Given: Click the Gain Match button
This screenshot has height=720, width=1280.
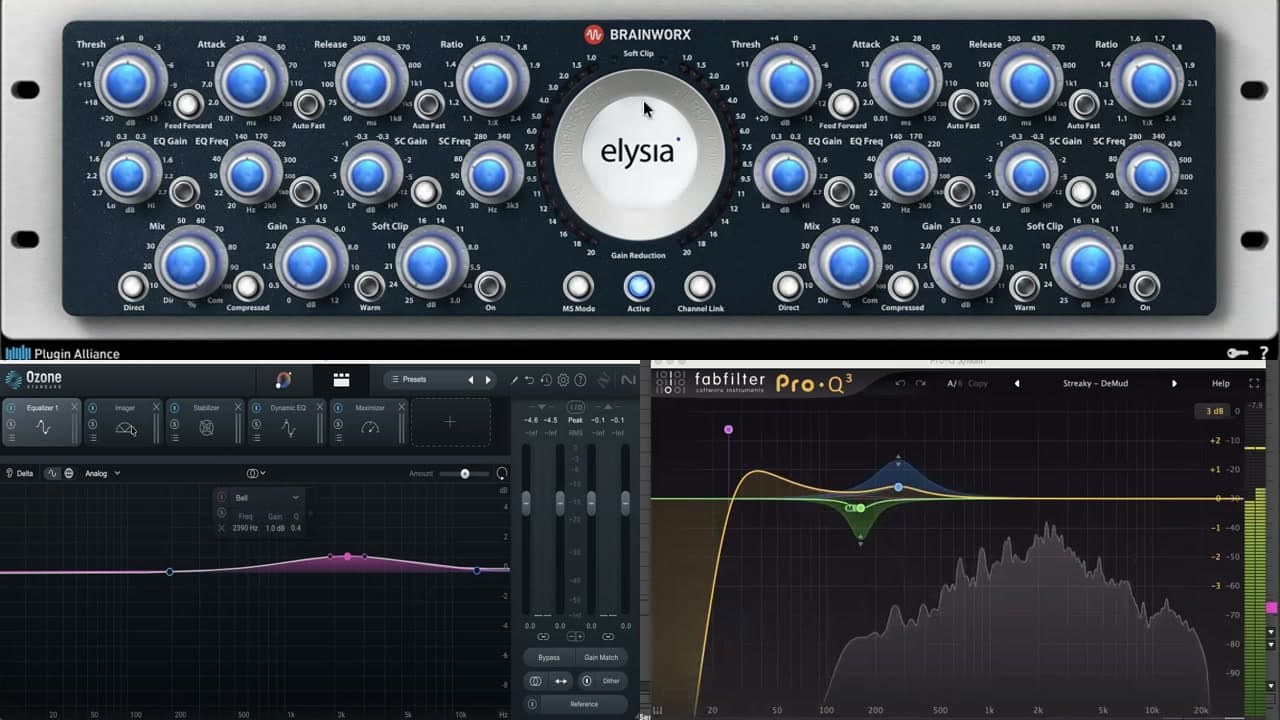Looking at the screenshot, I should point(601,657).
